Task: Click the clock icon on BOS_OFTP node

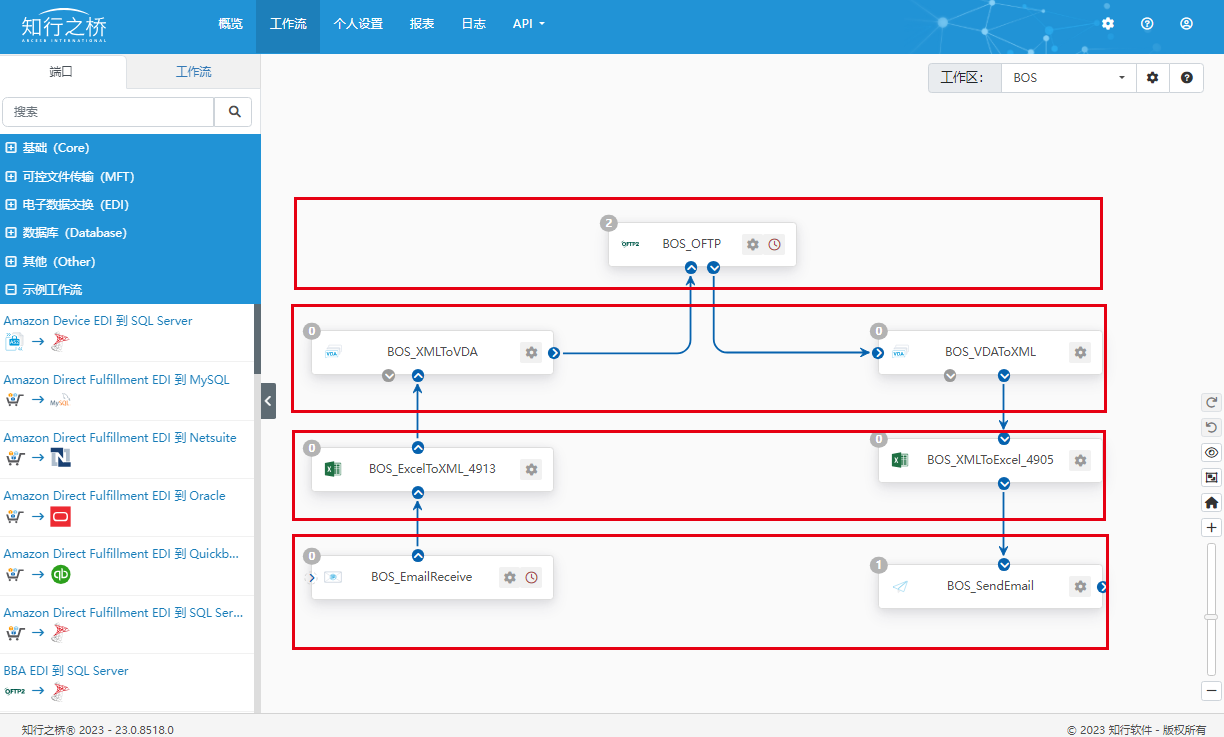Action: click(x=775, y=244)
